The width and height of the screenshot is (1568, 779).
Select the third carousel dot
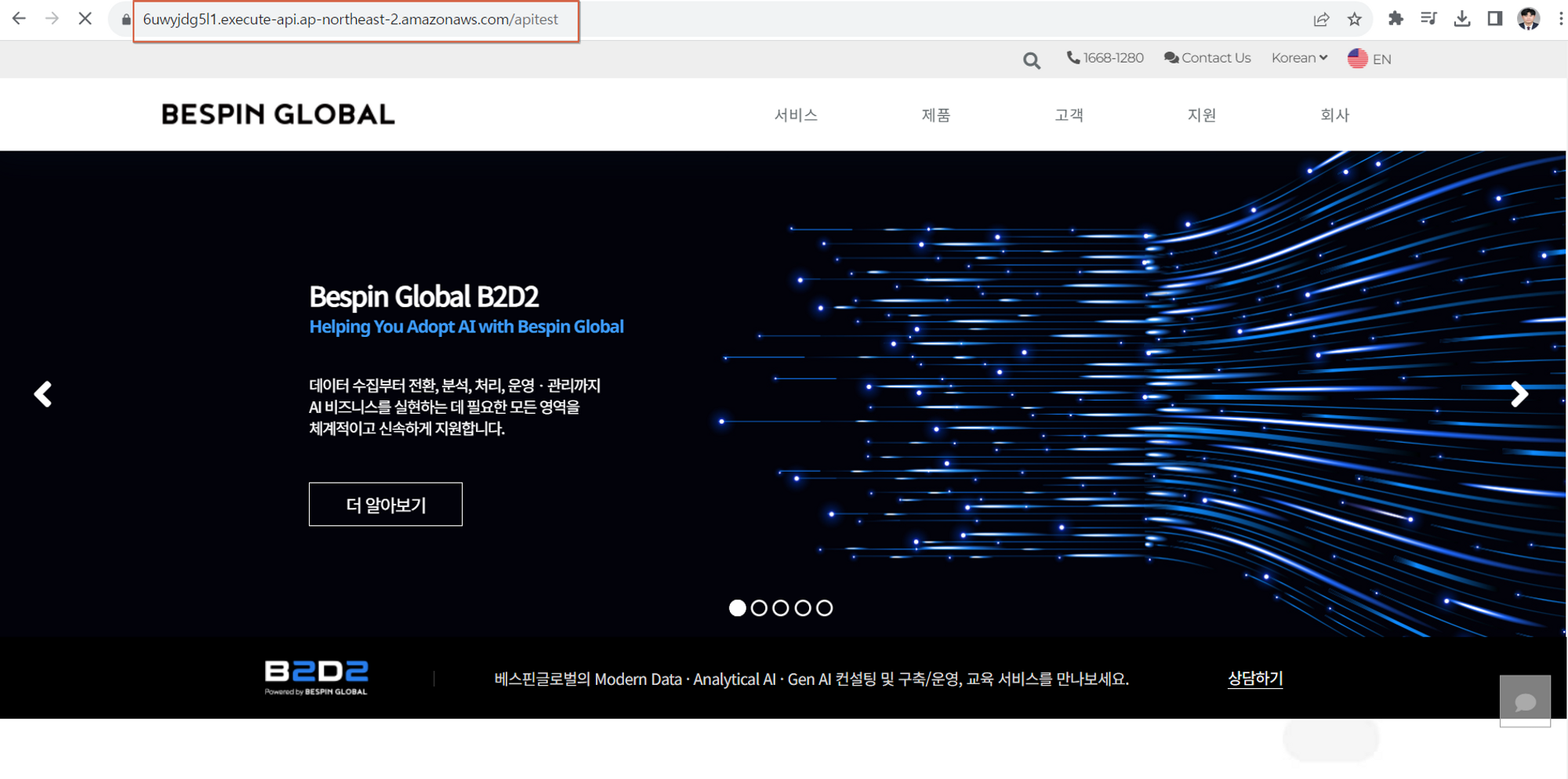781,608
